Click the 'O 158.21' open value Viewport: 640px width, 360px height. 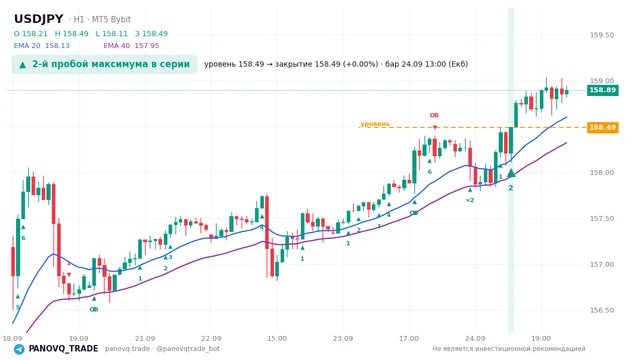click(x=31, y=34)
